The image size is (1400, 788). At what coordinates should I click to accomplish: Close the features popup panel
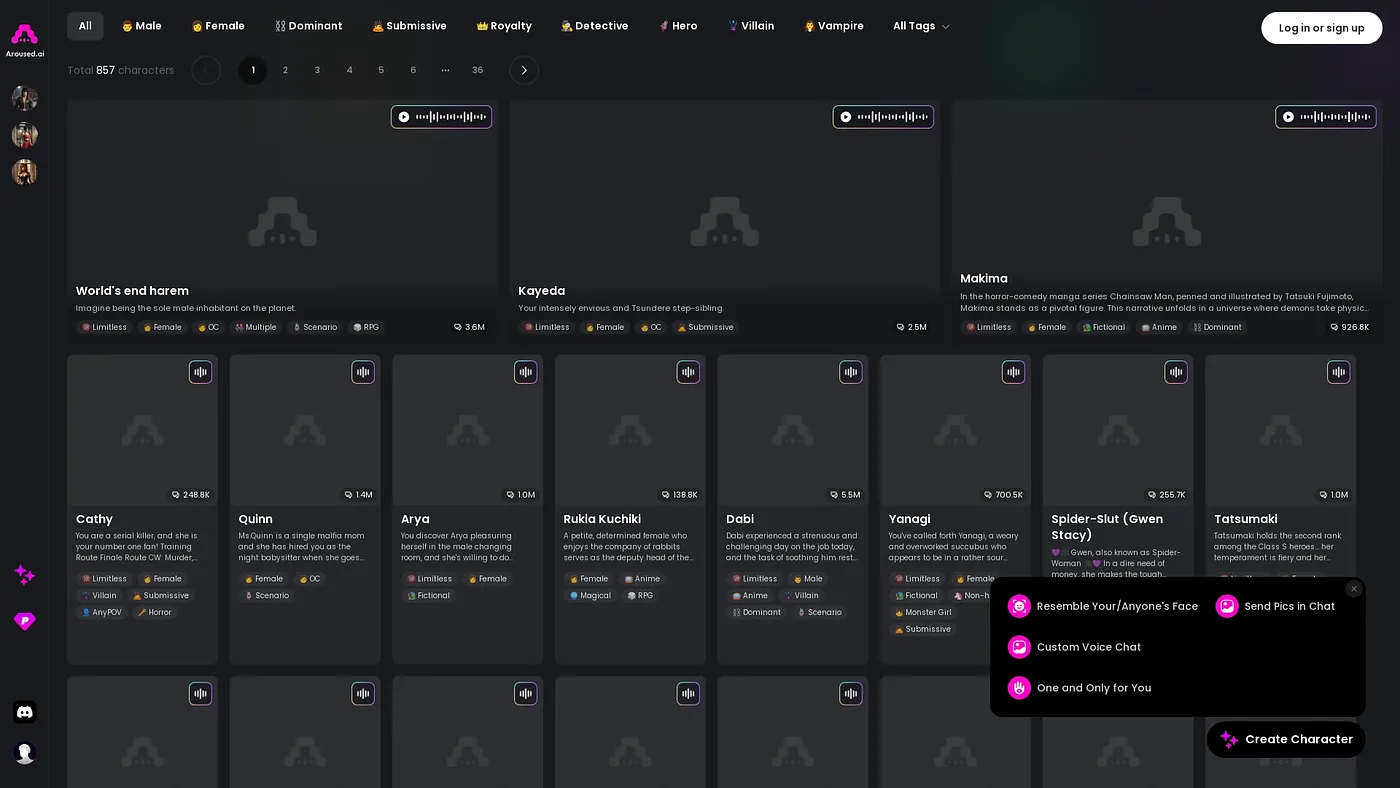tap(1354, 589)
